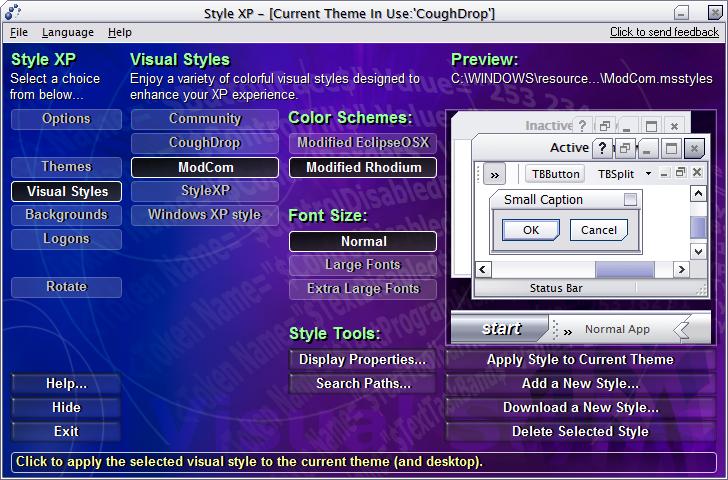
Task: Choose Modified Rhodium color scheme
Action: [363, 168]
